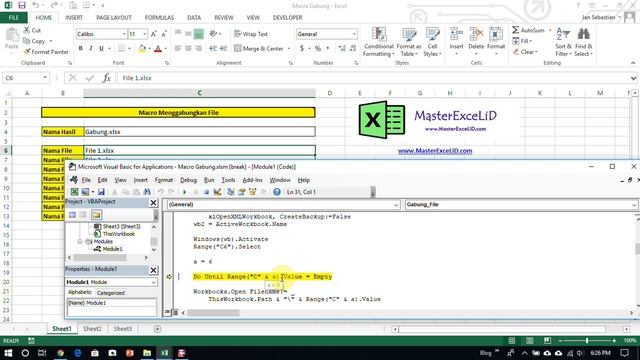This screenshot has height=360, width=640.
Task: Open Conditional Formatting in Styles group
Action: (x=379, y=42)
